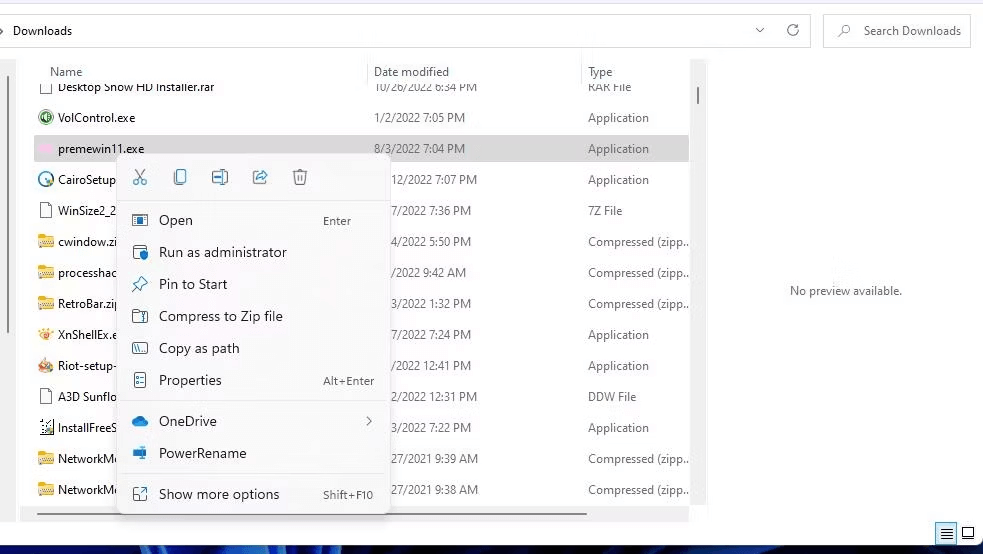Select Copy as path
The width and height of the screenshot is (983, 554).
[253, 348]
